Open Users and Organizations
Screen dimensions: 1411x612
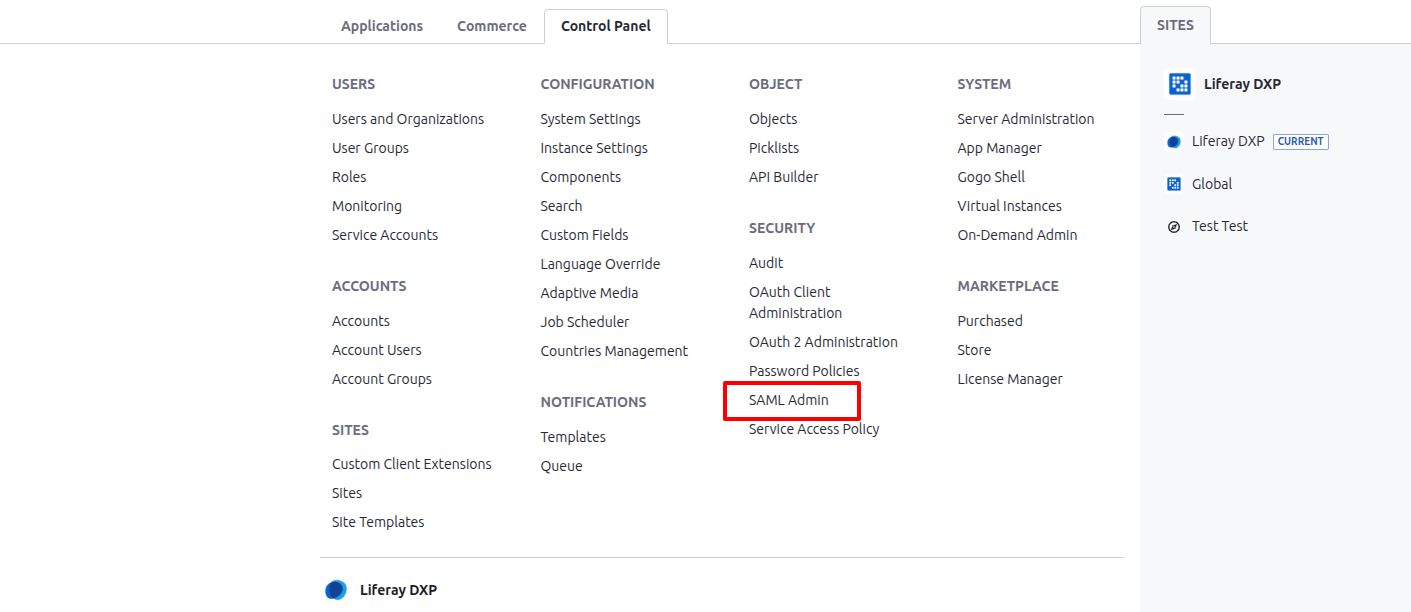tap(408, 119)
